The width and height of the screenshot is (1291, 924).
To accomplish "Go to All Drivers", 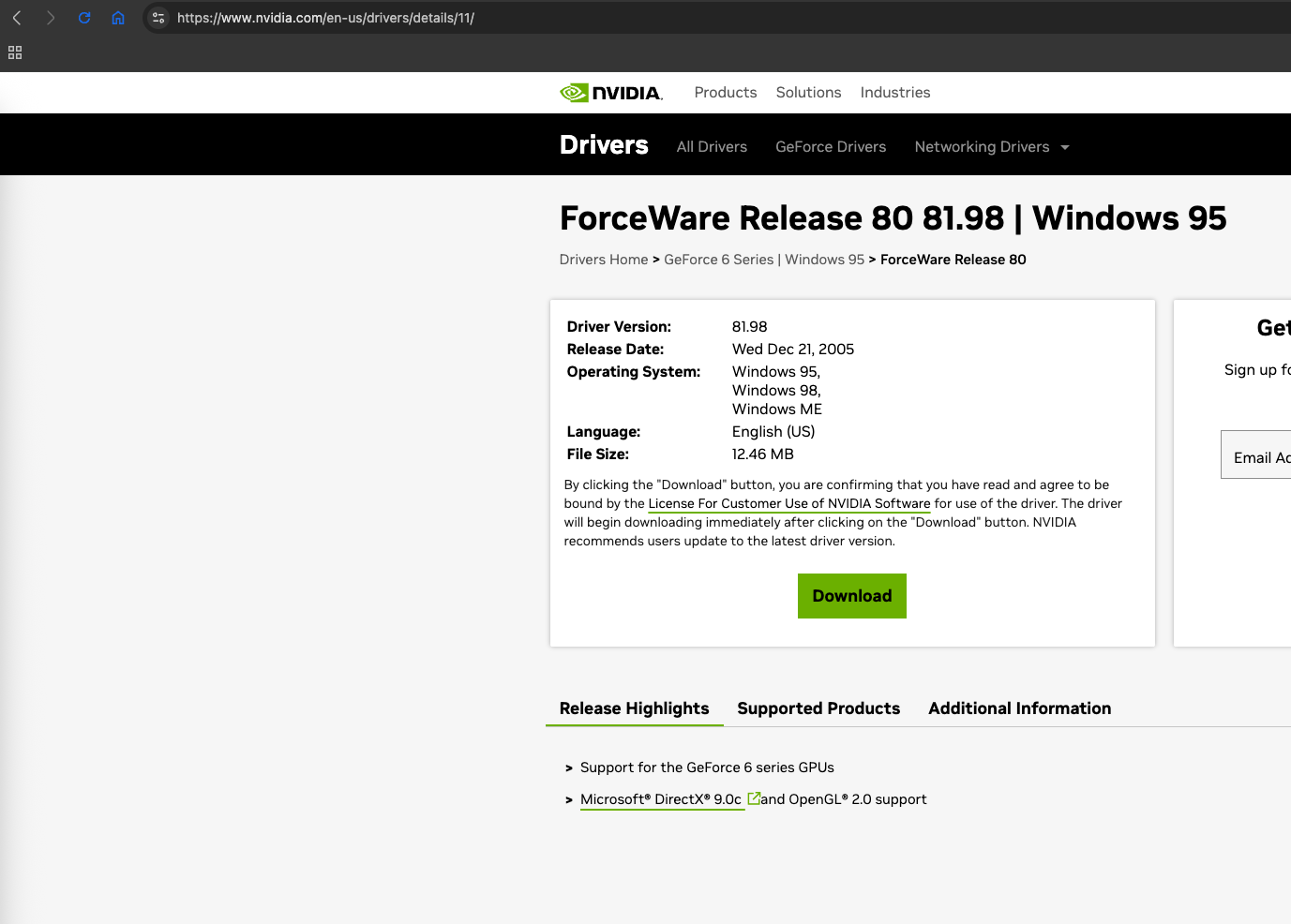I will tap(712, 147).
